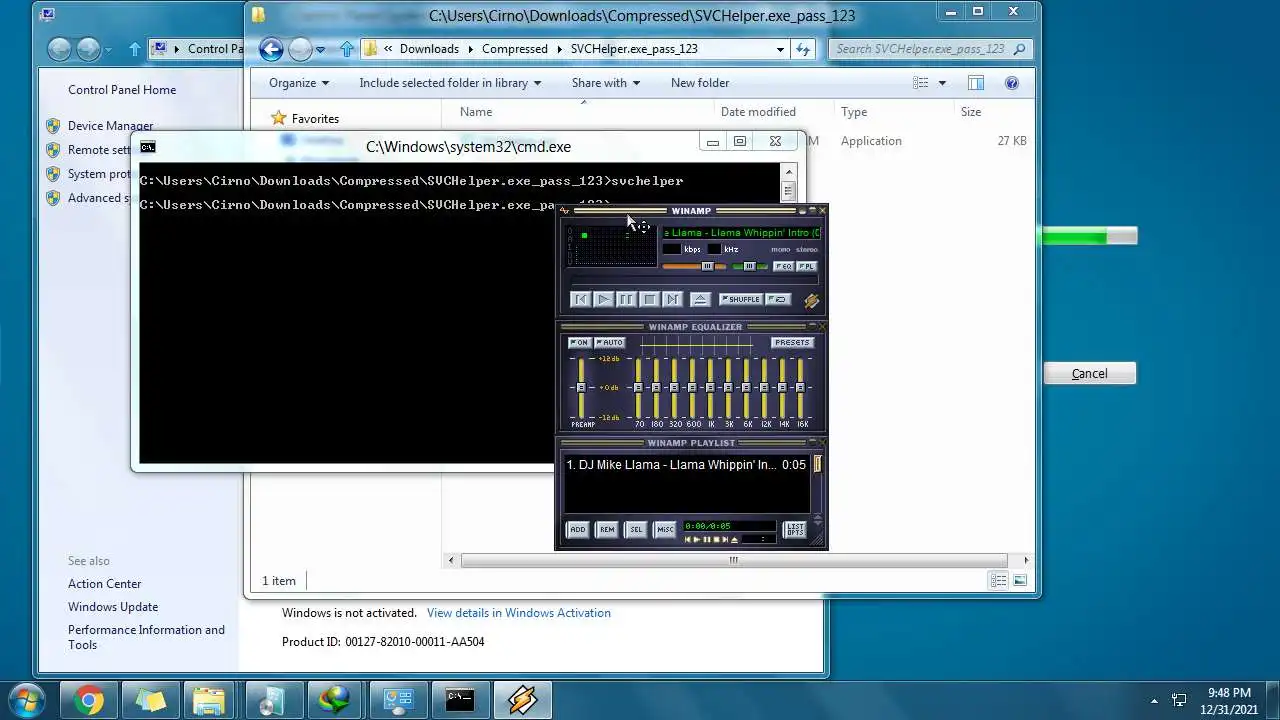This screenshot has width=1280, height=720.
Task: Open the Windows Start menu
Action: (x=27, y=700)
